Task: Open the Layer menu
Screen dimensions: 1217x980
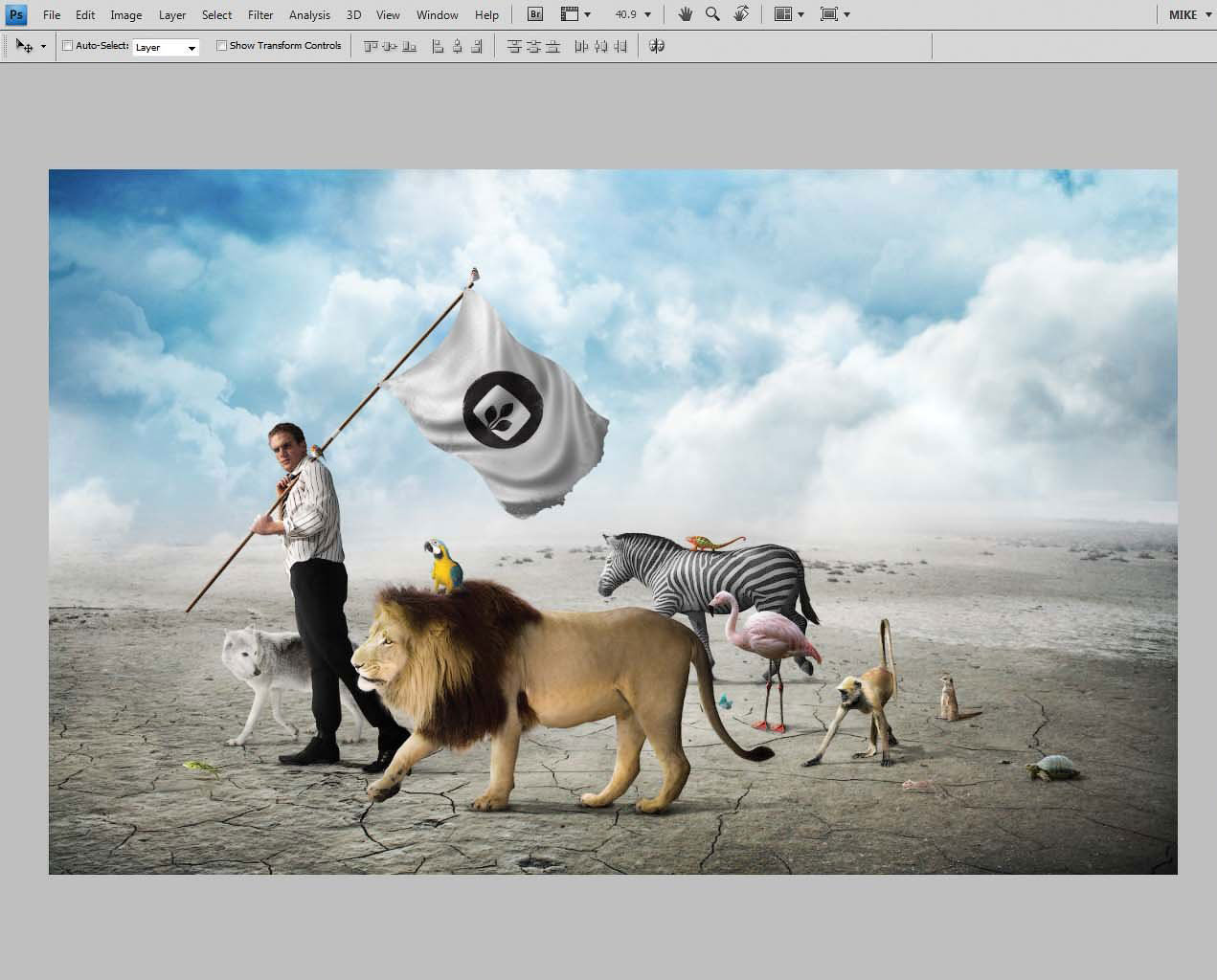Action: pos(172,14)
